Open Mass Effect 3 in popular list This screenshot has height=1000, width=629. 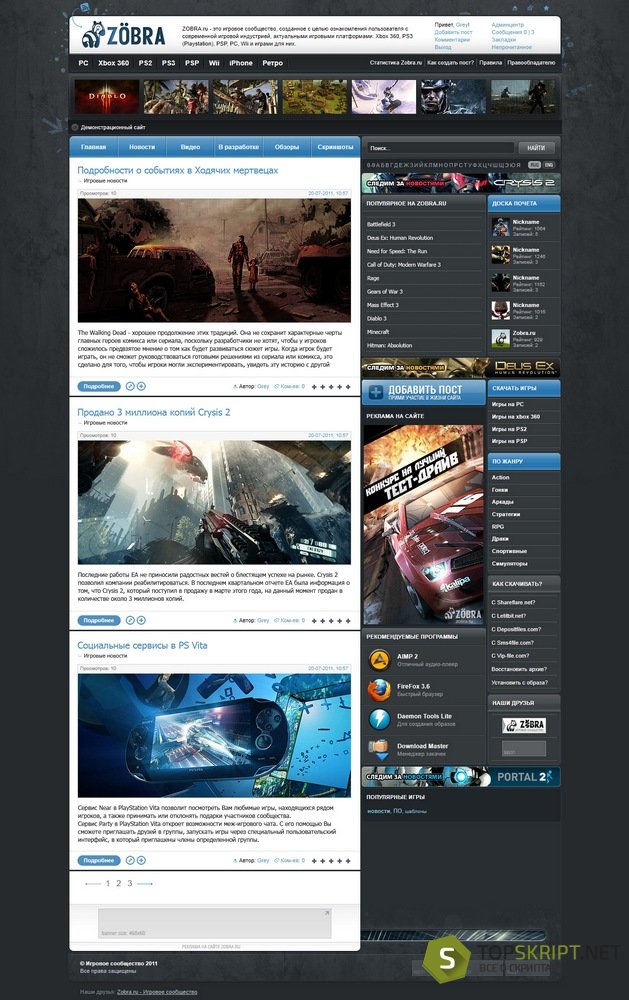[381, 305]
